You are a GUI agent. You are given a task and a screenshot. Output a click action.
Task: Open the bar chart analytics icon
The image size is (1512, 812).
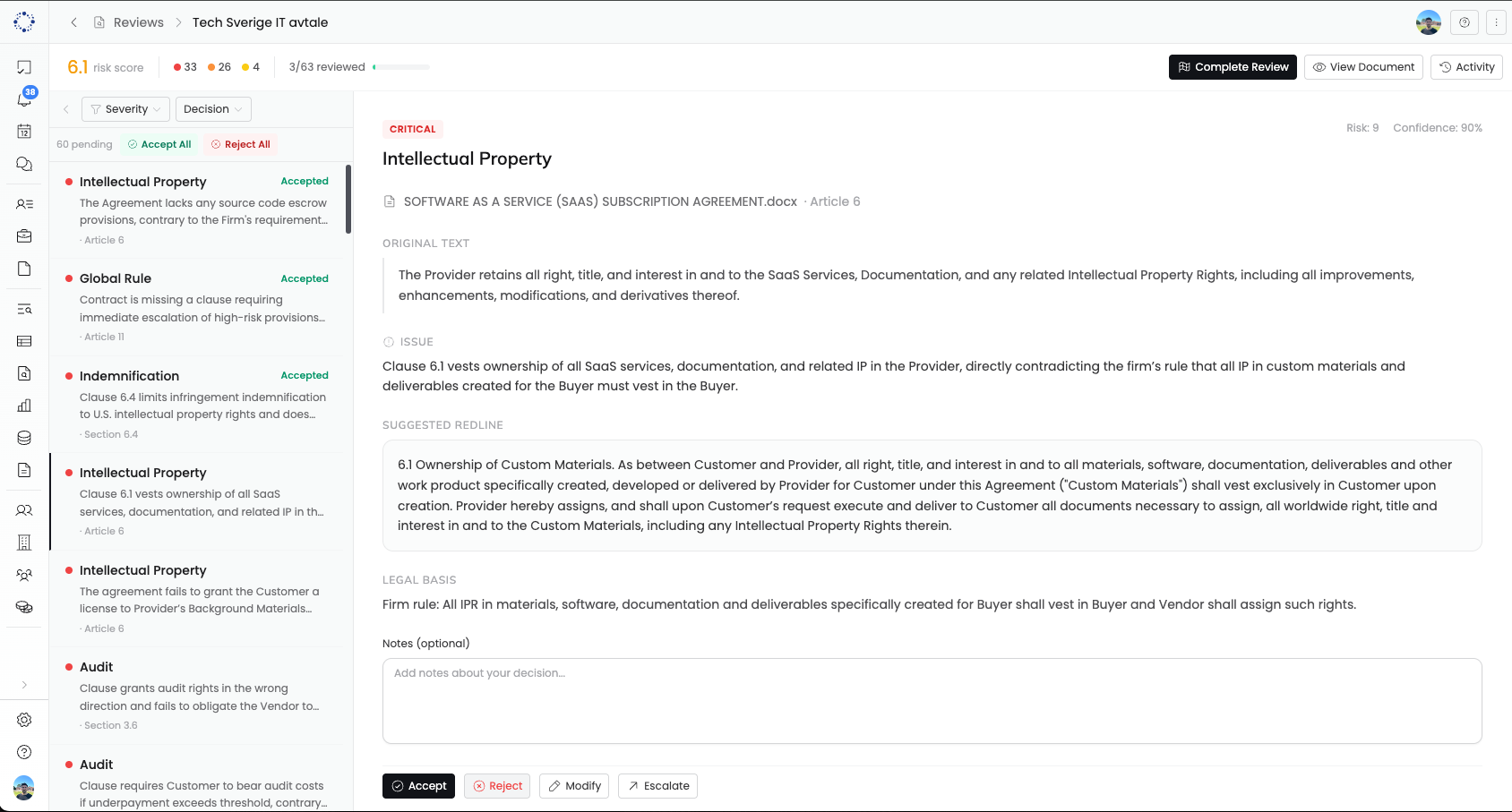[24, 406]
